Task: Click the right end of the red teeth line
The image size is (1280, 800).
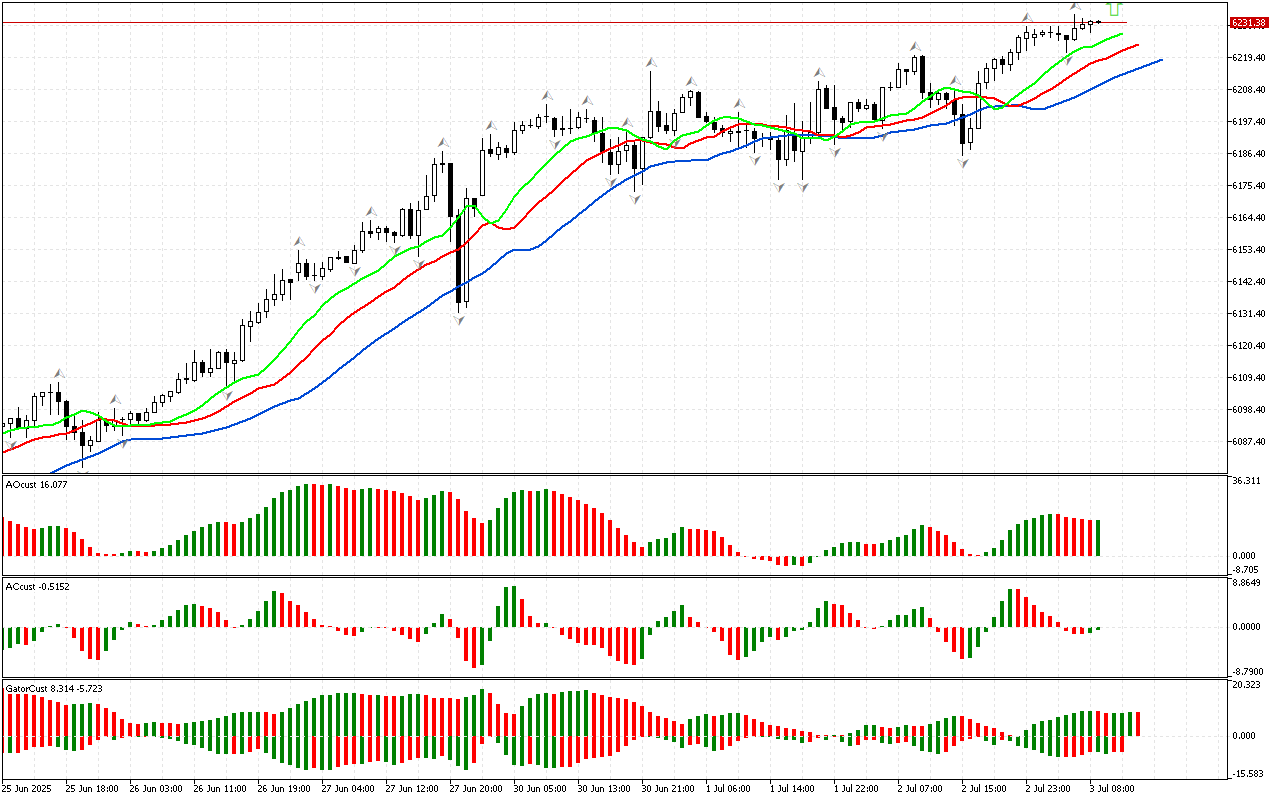Action: tap(1138, 45)
